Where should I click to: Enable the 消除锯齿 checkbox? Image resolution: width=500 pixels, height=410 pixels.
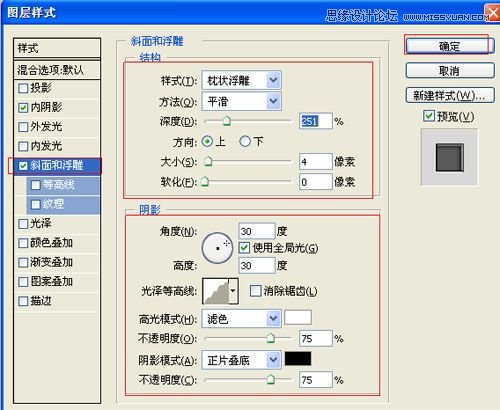(255, 291)
